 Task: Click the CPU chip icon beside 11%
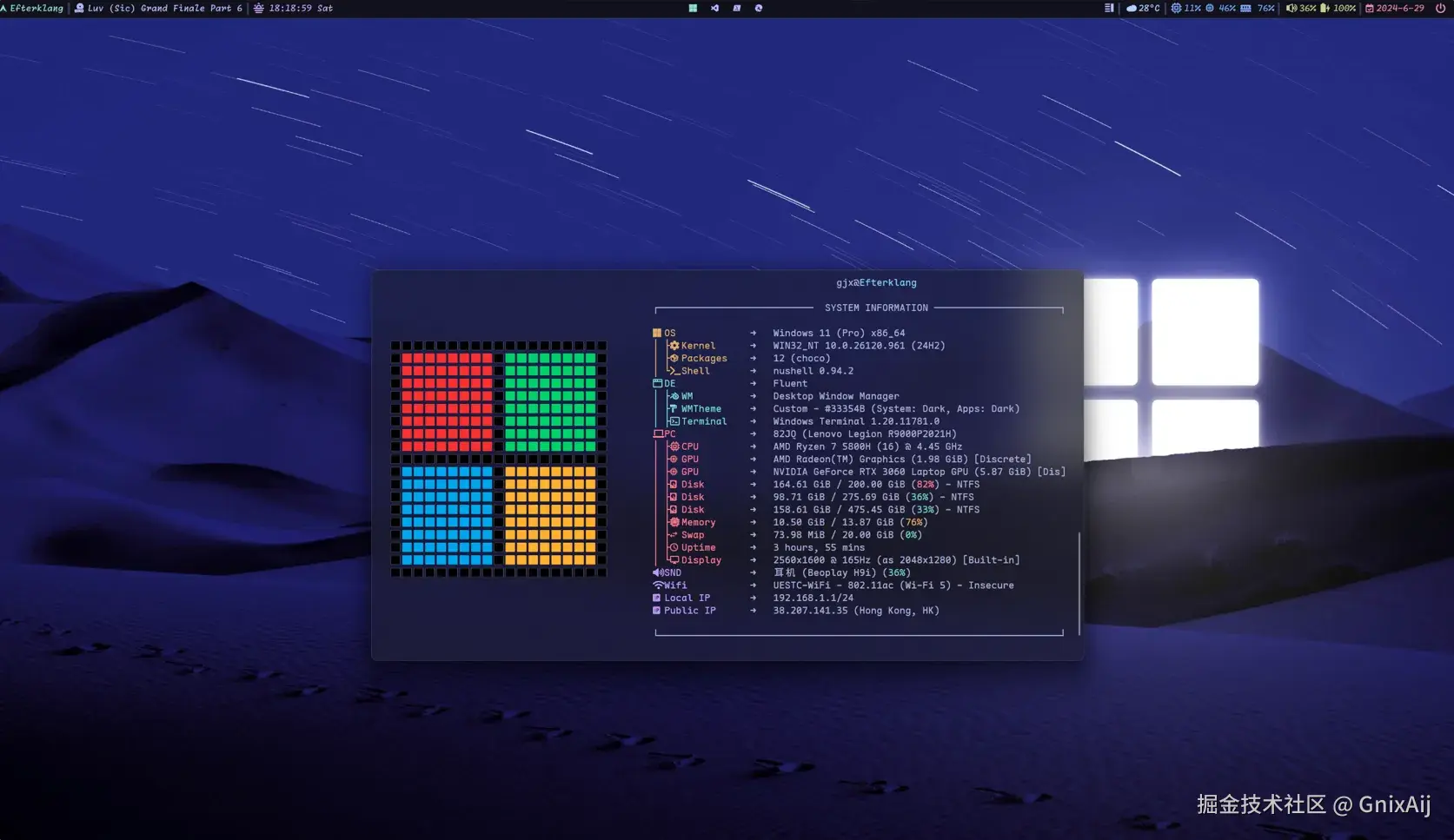click(x=1176, y=8)
